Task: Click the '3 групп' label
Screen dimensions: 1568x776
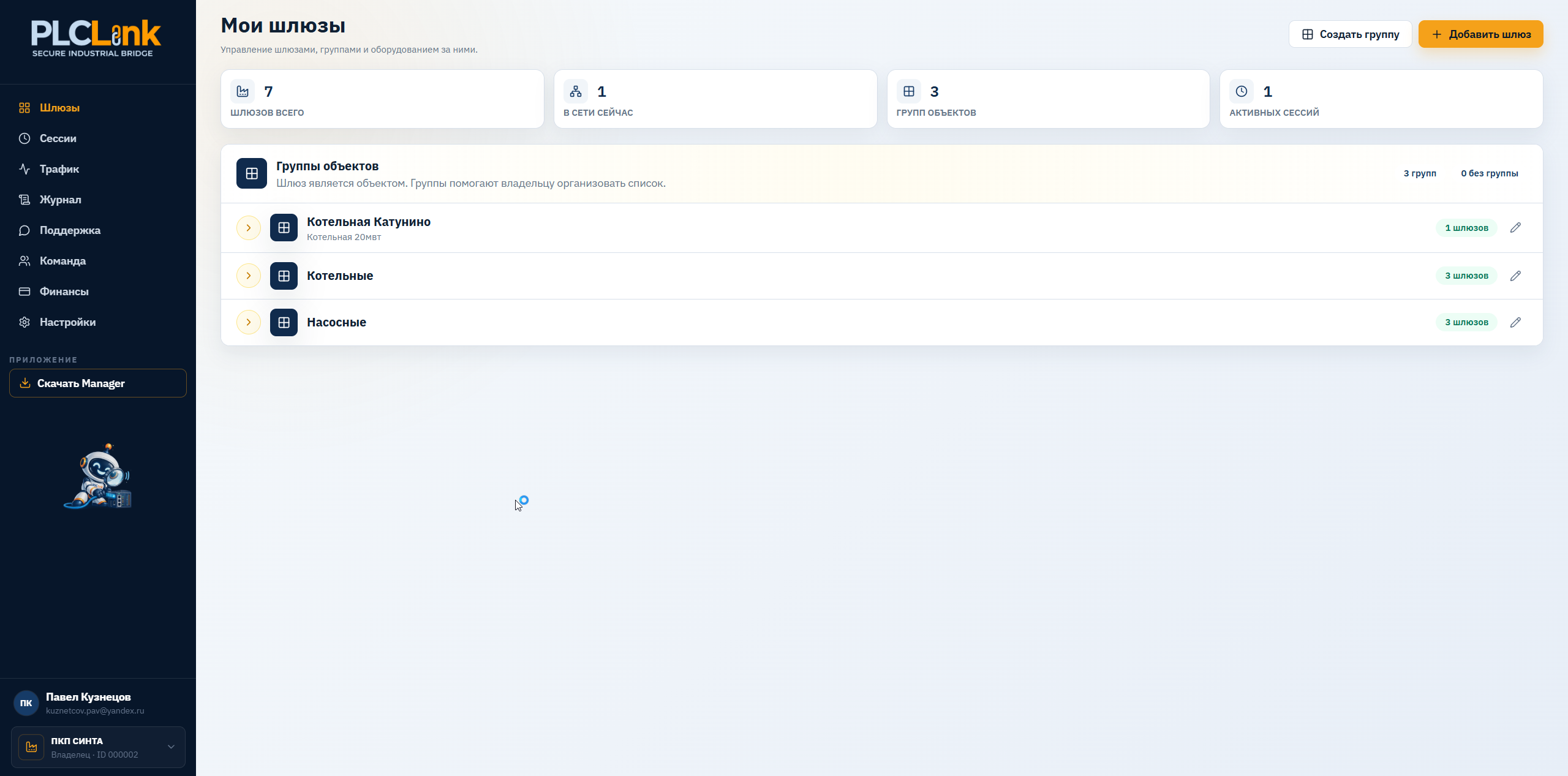Action: (x=1420, y=173)
